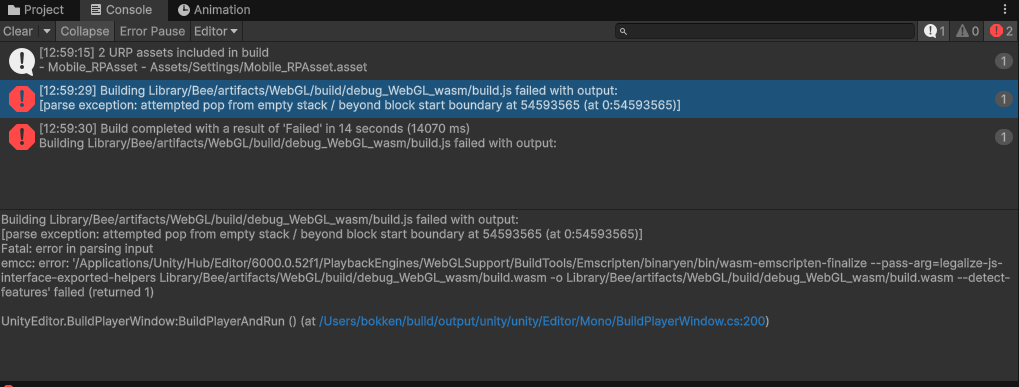
Task: Select the URP assets info log entry
Action: (510, 61)
